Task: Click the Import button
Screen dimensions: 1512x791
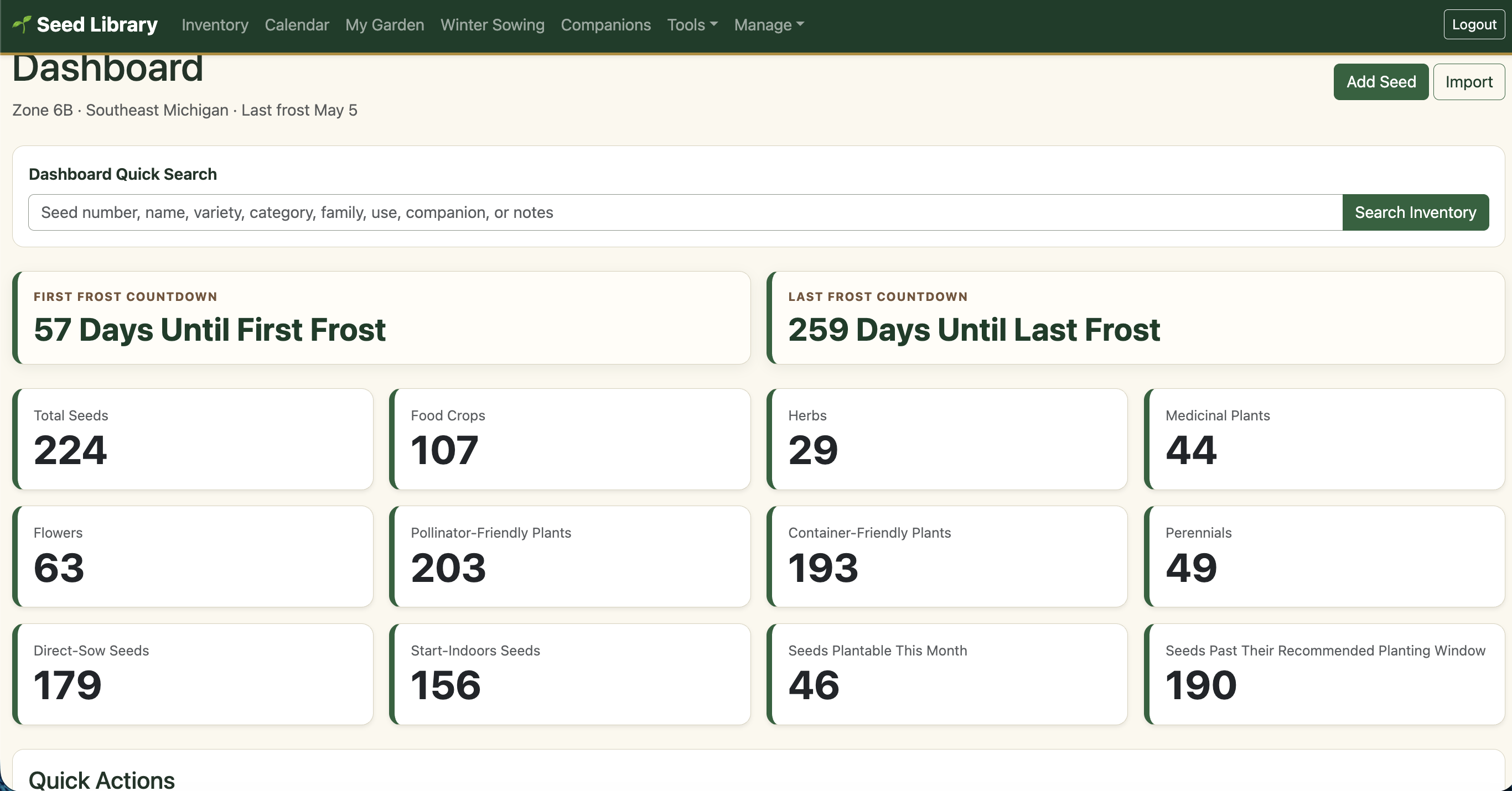Action: point(1469,81)
